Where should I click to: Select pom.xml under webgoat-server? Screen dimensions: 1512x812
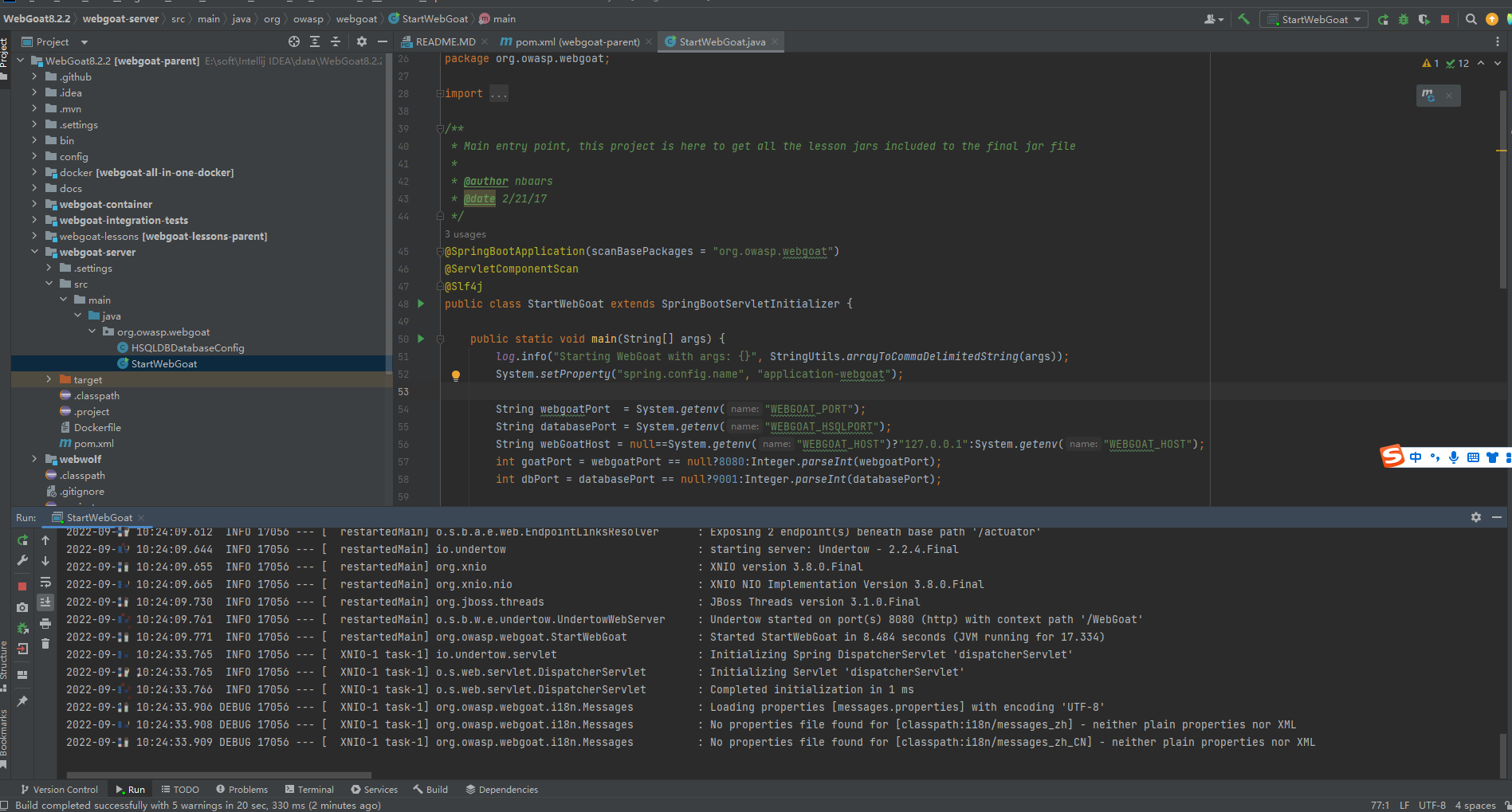[87, 443]
